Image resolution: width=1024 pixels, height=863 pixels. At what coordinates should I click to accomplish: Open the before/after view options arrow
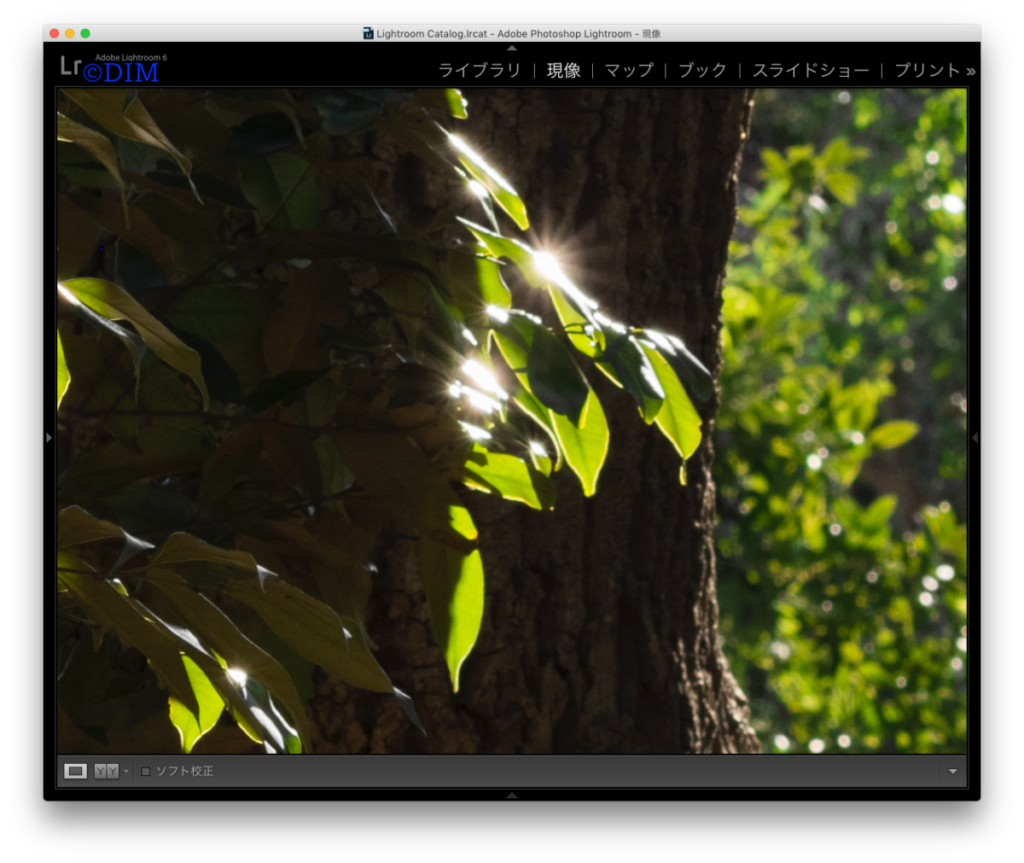[126, 771]
